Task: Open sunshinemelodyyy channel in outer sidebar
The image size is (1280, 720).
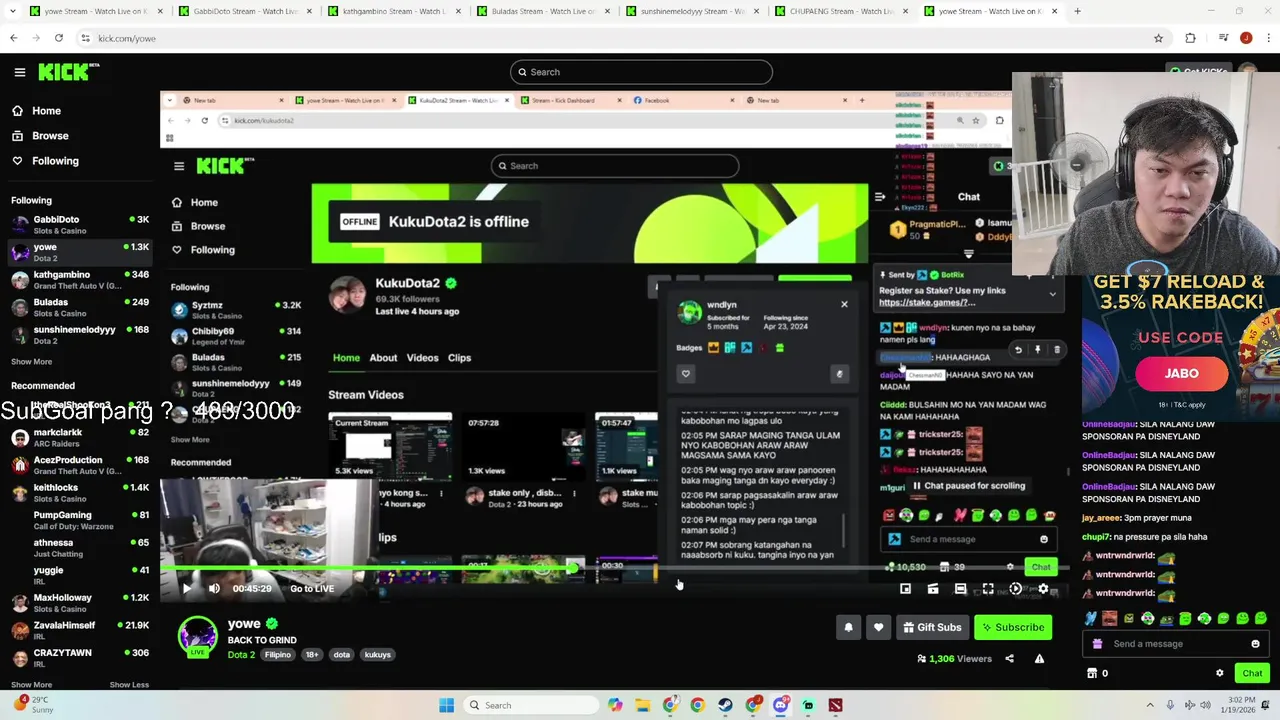Action: 78,335
